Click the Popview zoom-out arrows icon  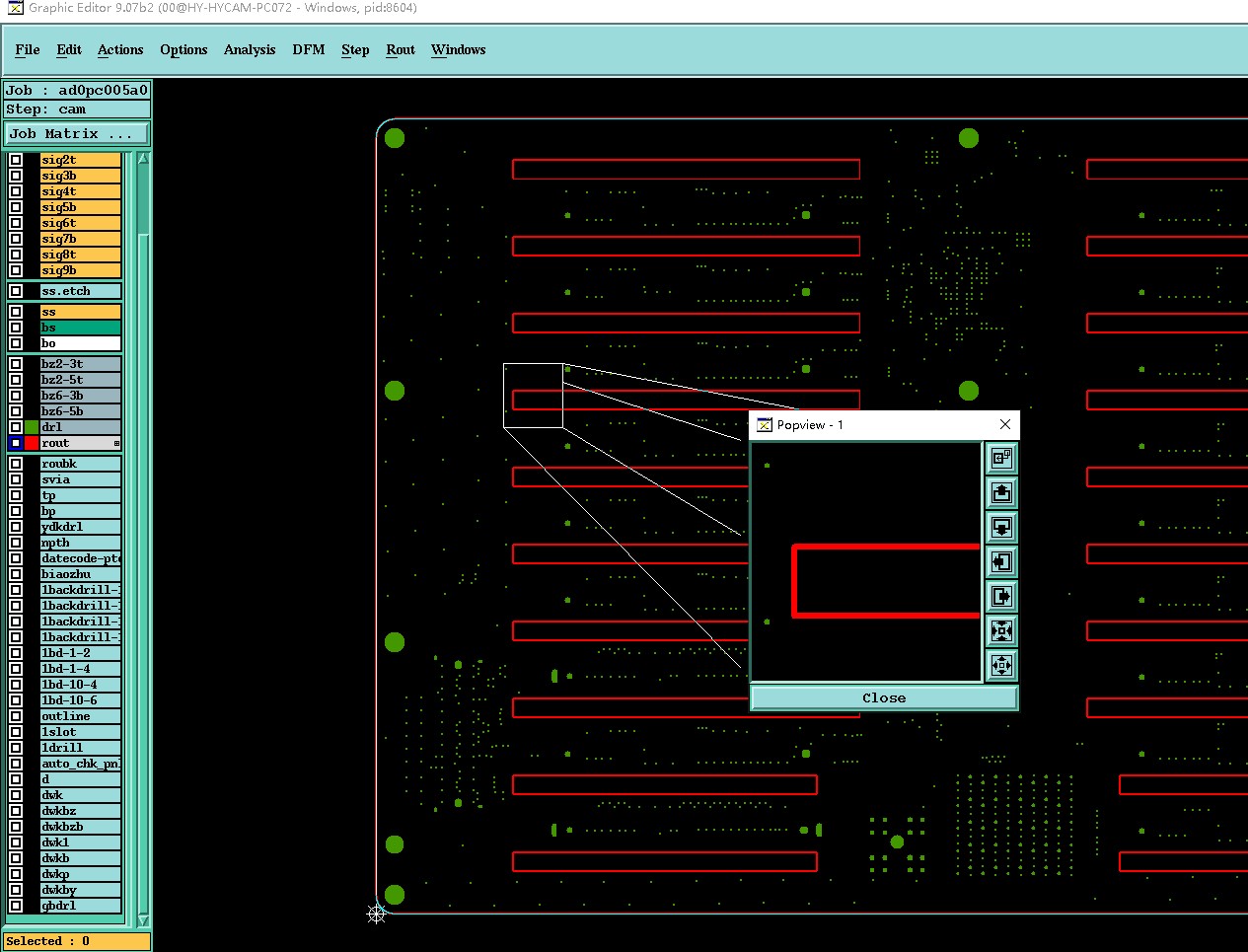[1001, 666]
